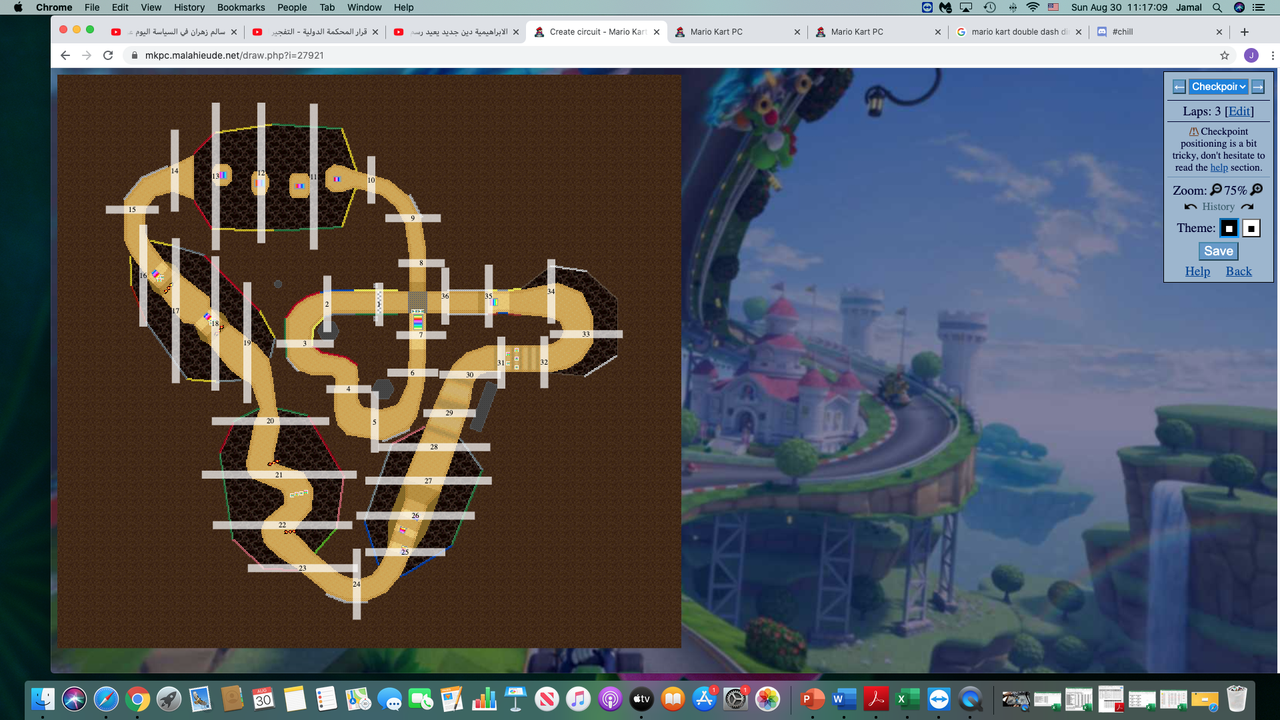1280x720 pixels.
Task: Open the Help link at the panel bottom
Action: (x=1197, y=271)
